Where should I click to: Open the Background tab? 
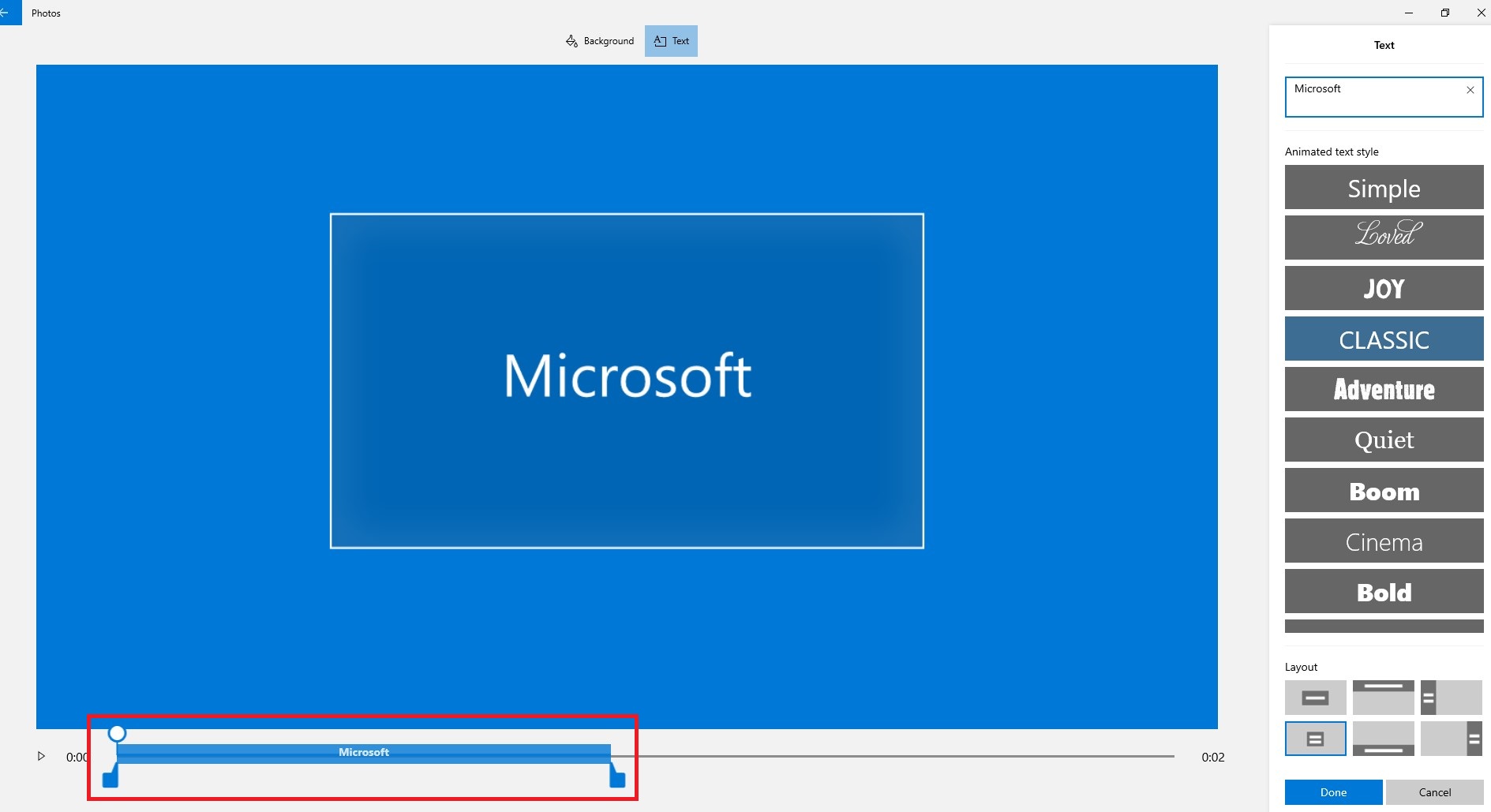click(600, 41)
